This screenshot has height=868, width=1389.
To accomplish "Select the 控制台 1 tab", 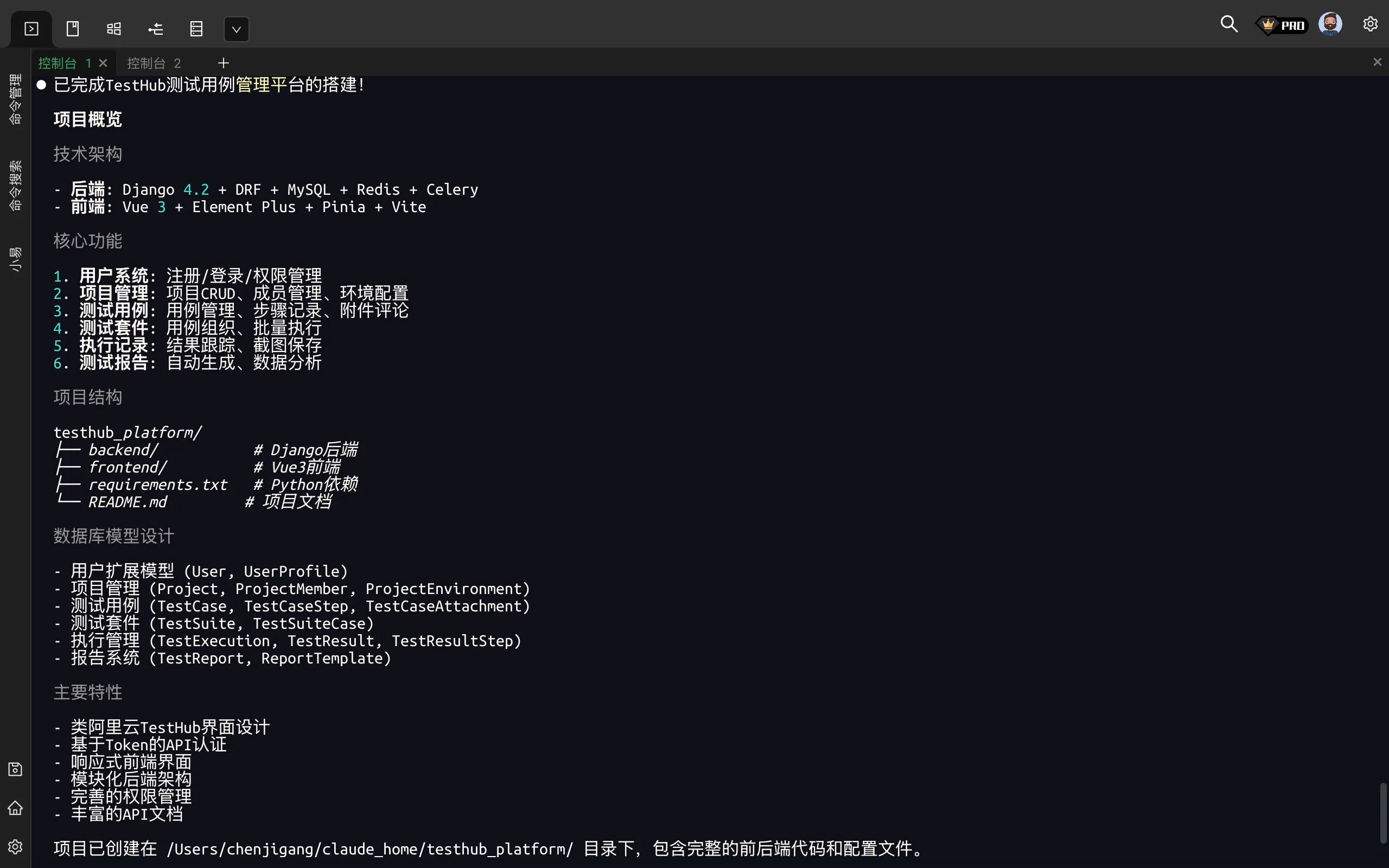I will [63, 63].
